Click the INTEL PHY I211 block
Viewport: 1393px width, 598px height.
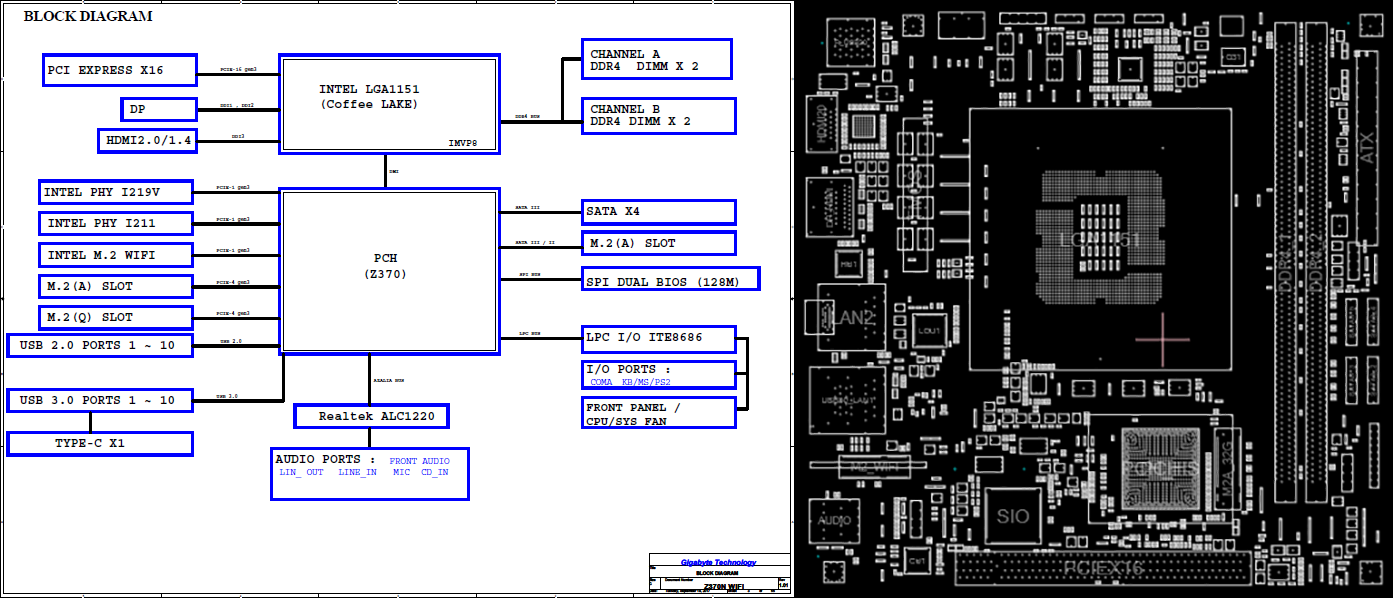(x=116, y=223)
